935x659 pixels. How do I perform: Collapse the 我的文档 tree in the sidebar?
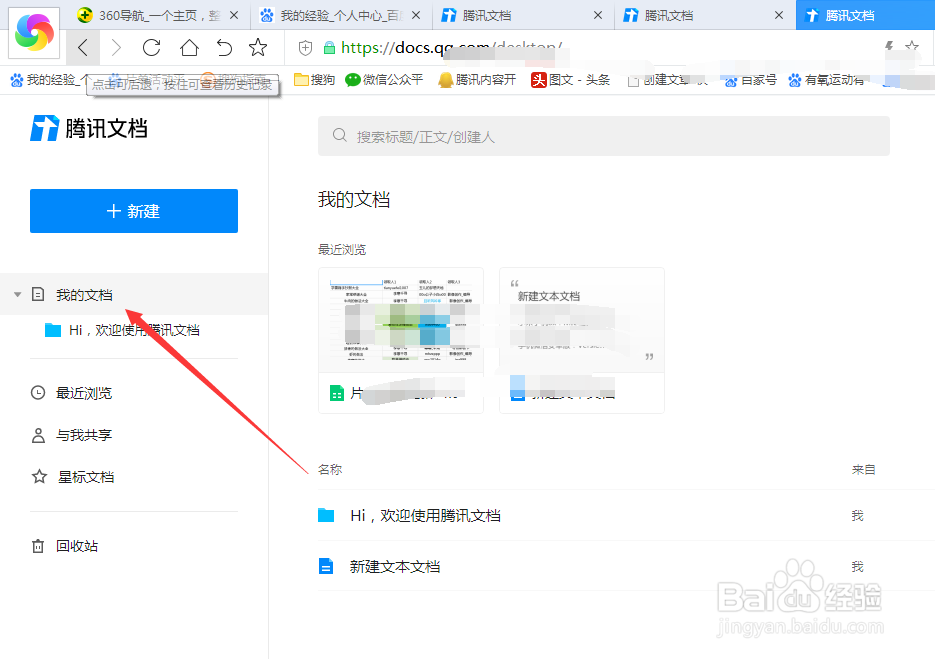click(x=17, y=293)
